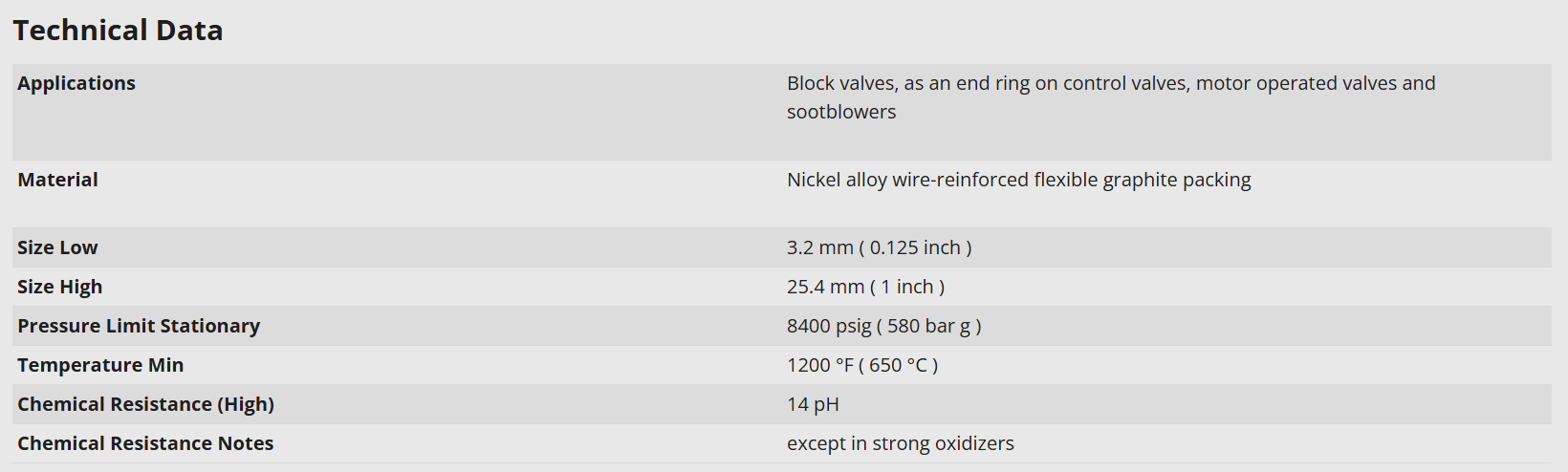
Task: Click the except in strong oxidizers note
Action: pyautogui.click(x=900, y=443)
